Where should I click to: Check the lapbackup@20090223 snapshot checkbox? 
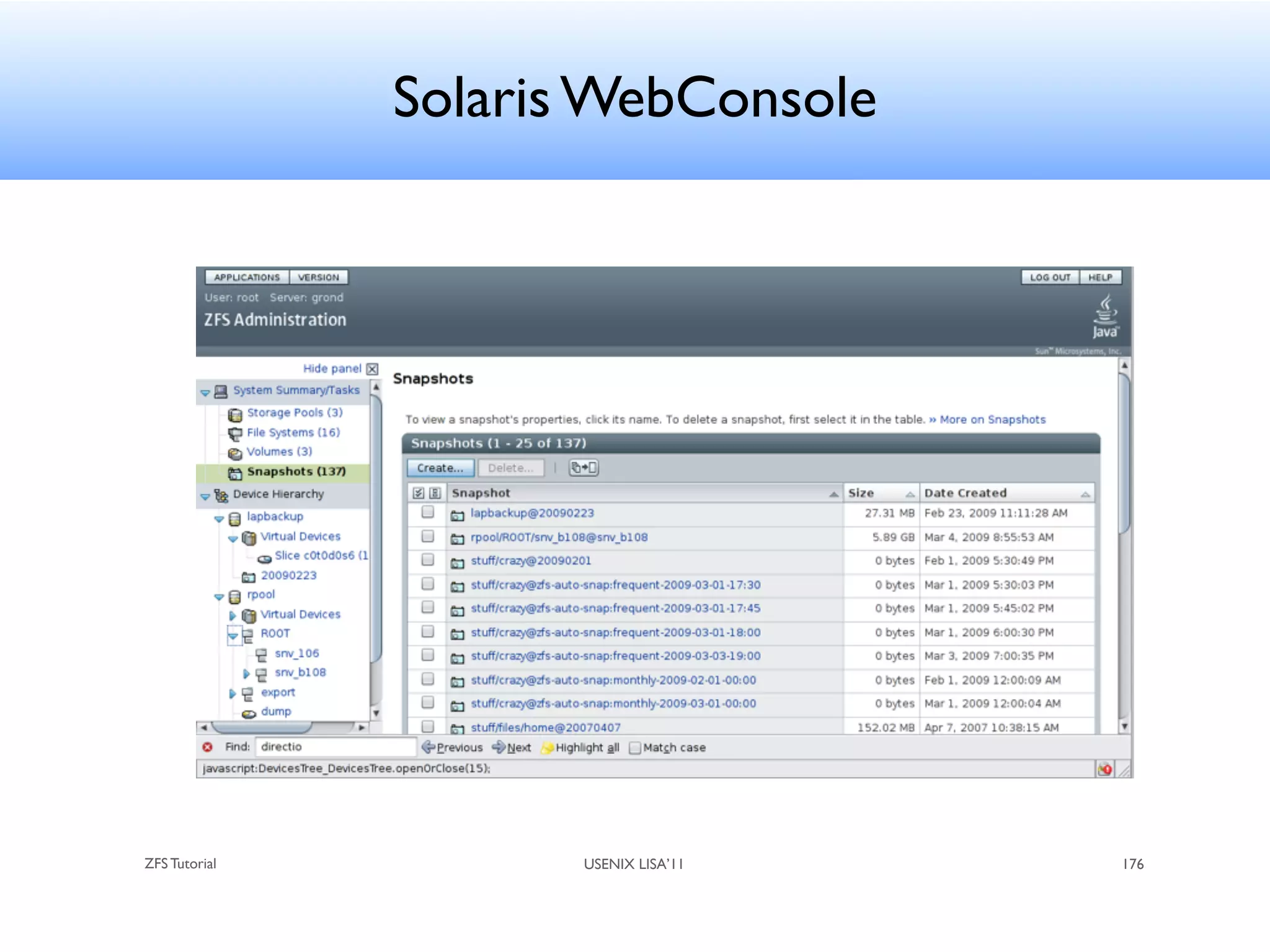427,512
